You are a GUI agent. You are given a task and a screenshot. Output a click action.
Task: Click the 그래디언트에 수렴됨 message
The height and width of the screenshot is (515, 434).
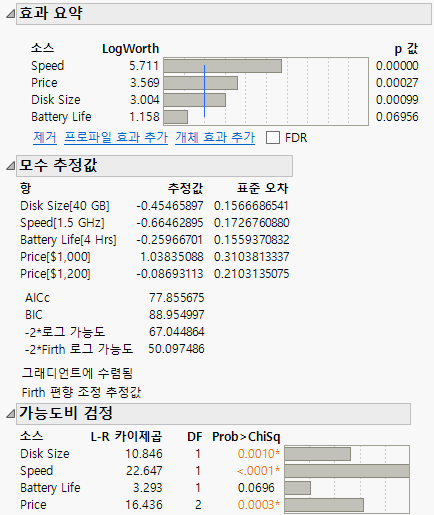(x=77, y=373)
